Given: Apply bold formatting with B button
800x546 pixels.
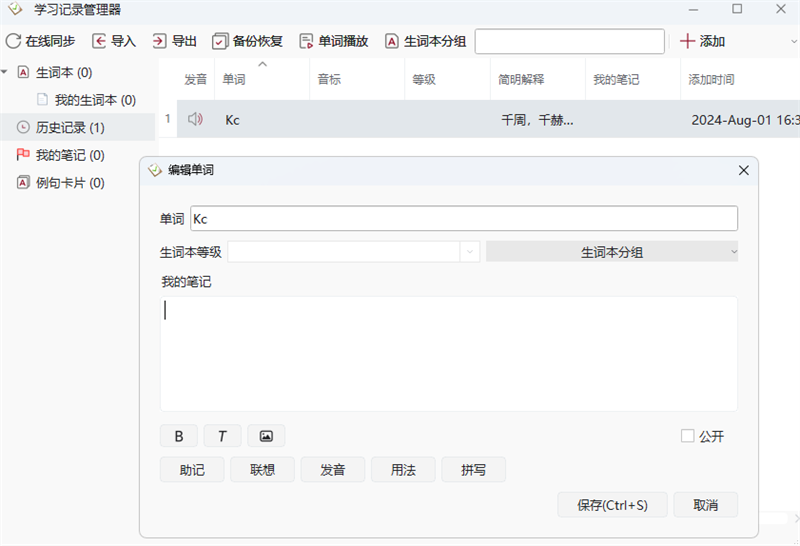Looking at the screenshot, I should pyautogui.click(x=179, y=436).
